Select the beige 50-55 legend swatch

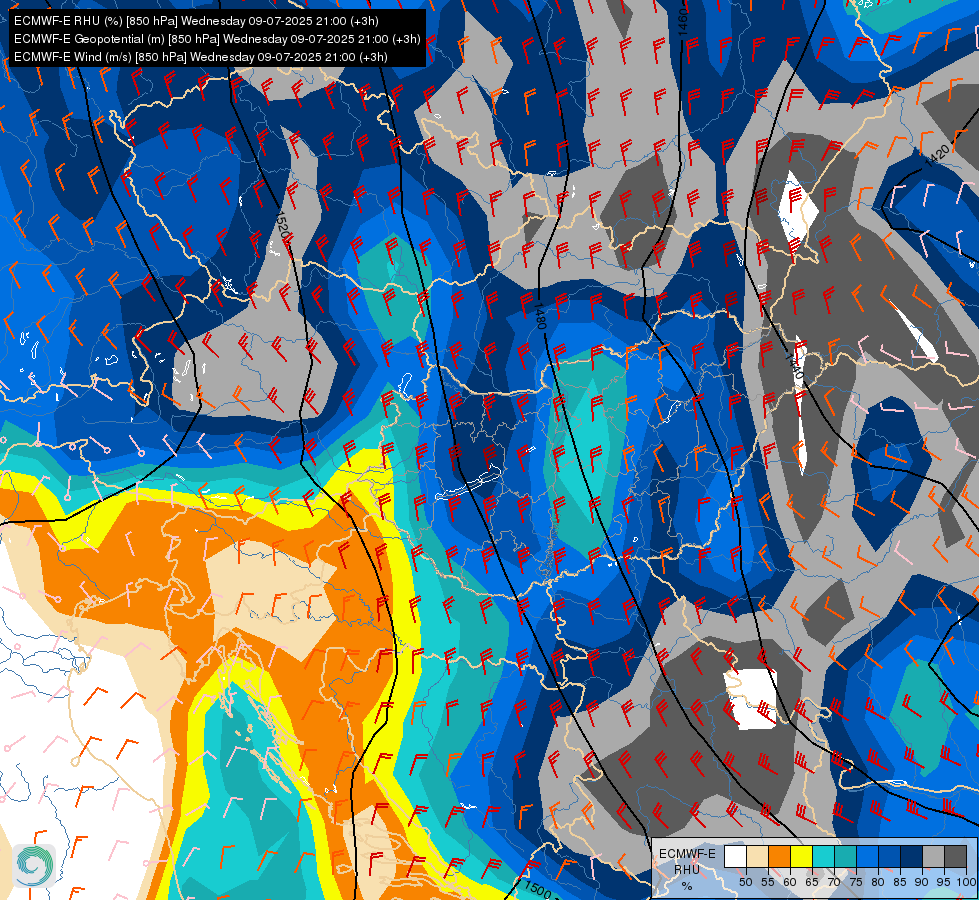(x=757, y=856)
